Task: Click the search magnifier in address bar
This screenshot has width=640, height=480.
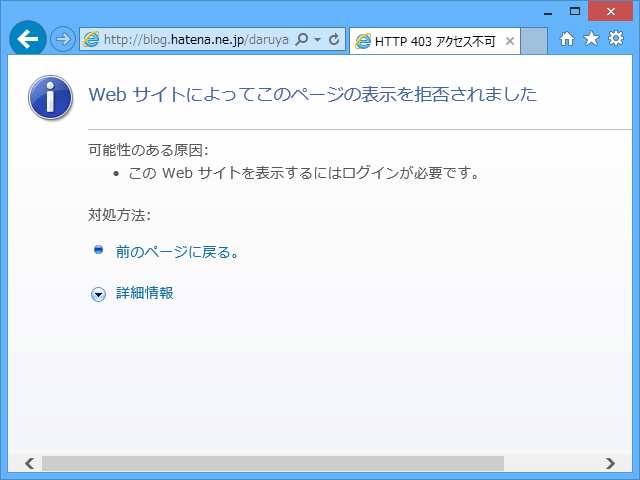Action: (x=302, y=39)
